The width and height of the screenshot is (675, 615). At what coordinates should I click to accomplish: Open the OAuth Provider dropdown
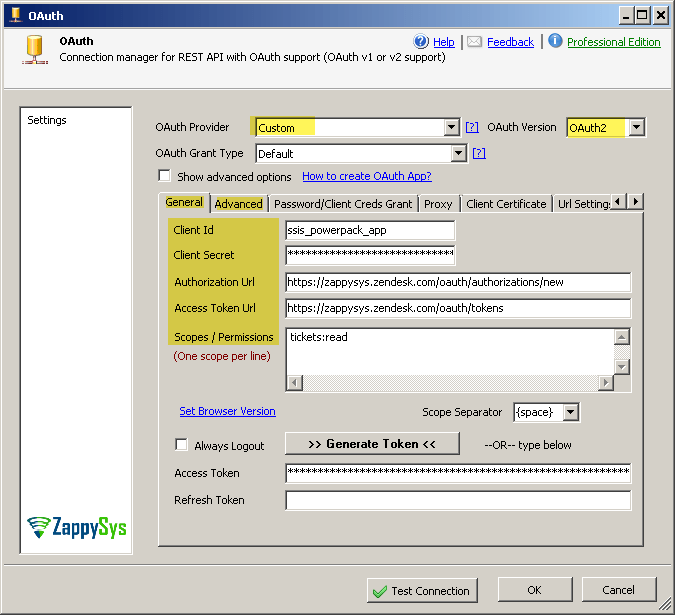click(451, 127)
